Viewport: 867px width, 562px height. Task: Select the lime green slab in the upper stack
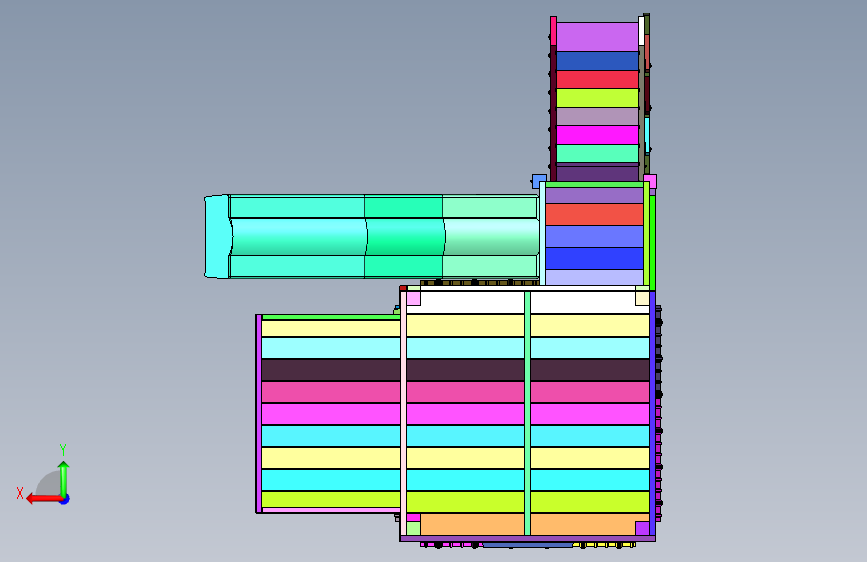597,98
